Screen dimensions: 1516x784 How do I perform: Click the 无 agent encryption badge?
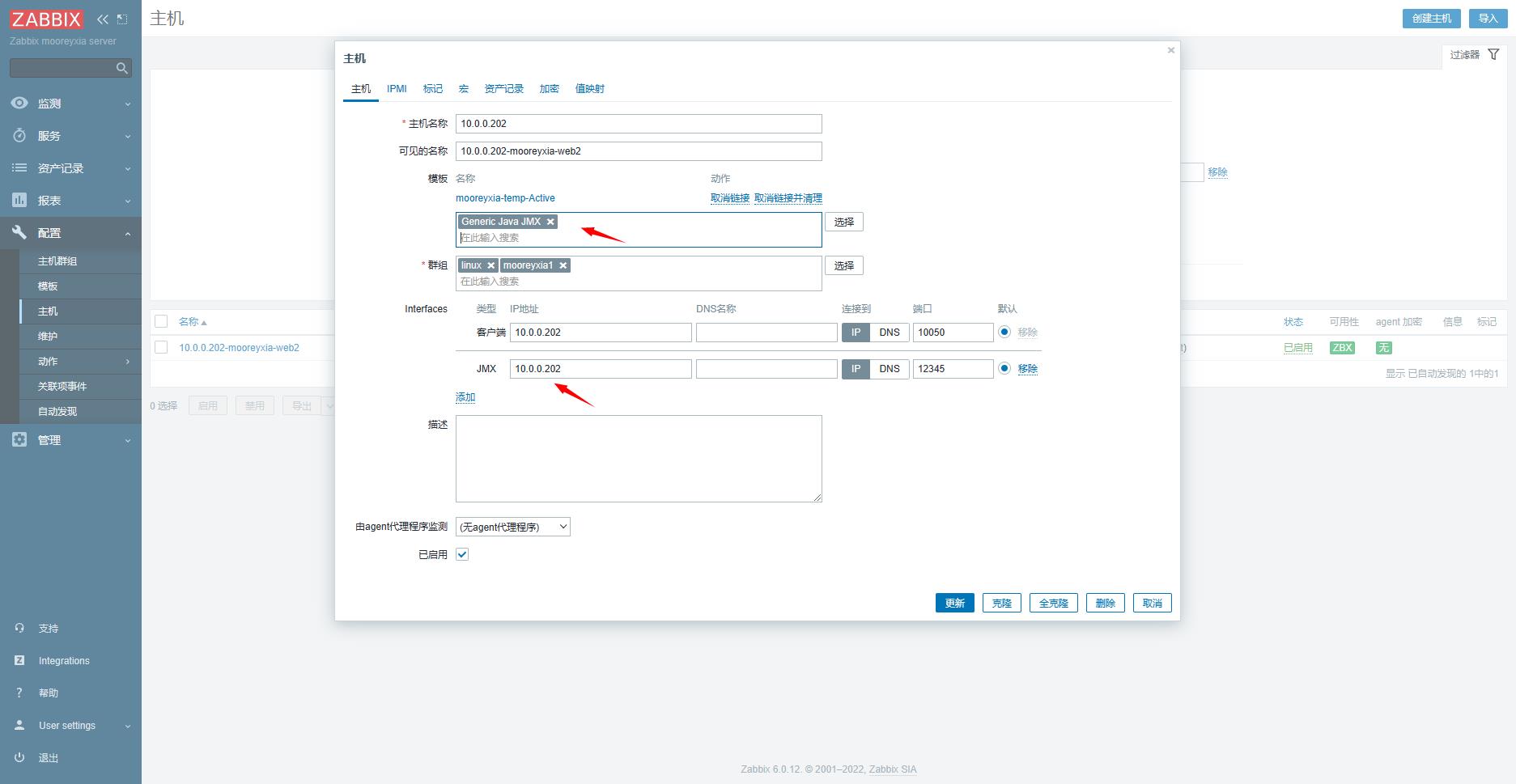(1384, 347)
